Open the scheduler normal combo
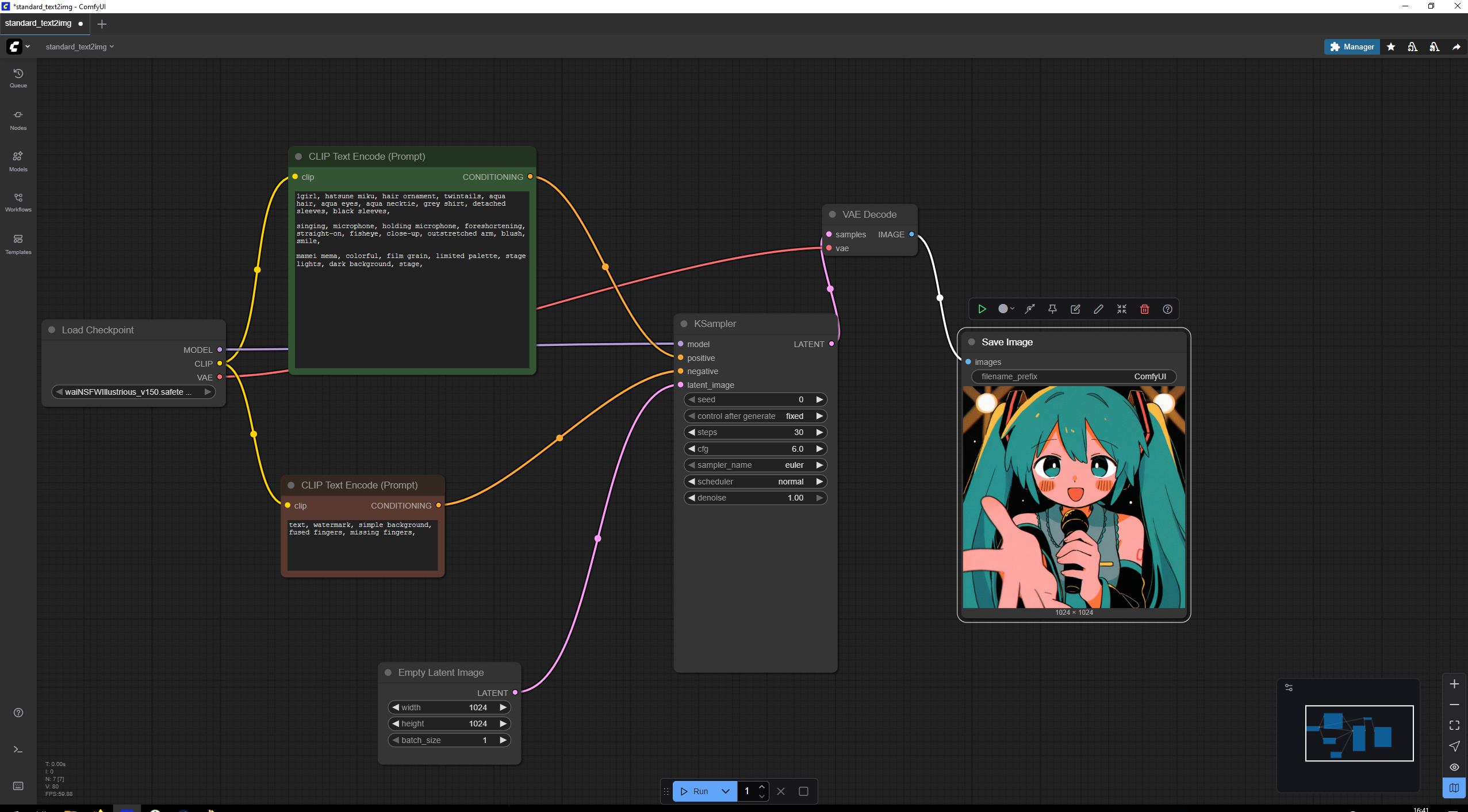1468x812 pixels. [x=755, y=482]
